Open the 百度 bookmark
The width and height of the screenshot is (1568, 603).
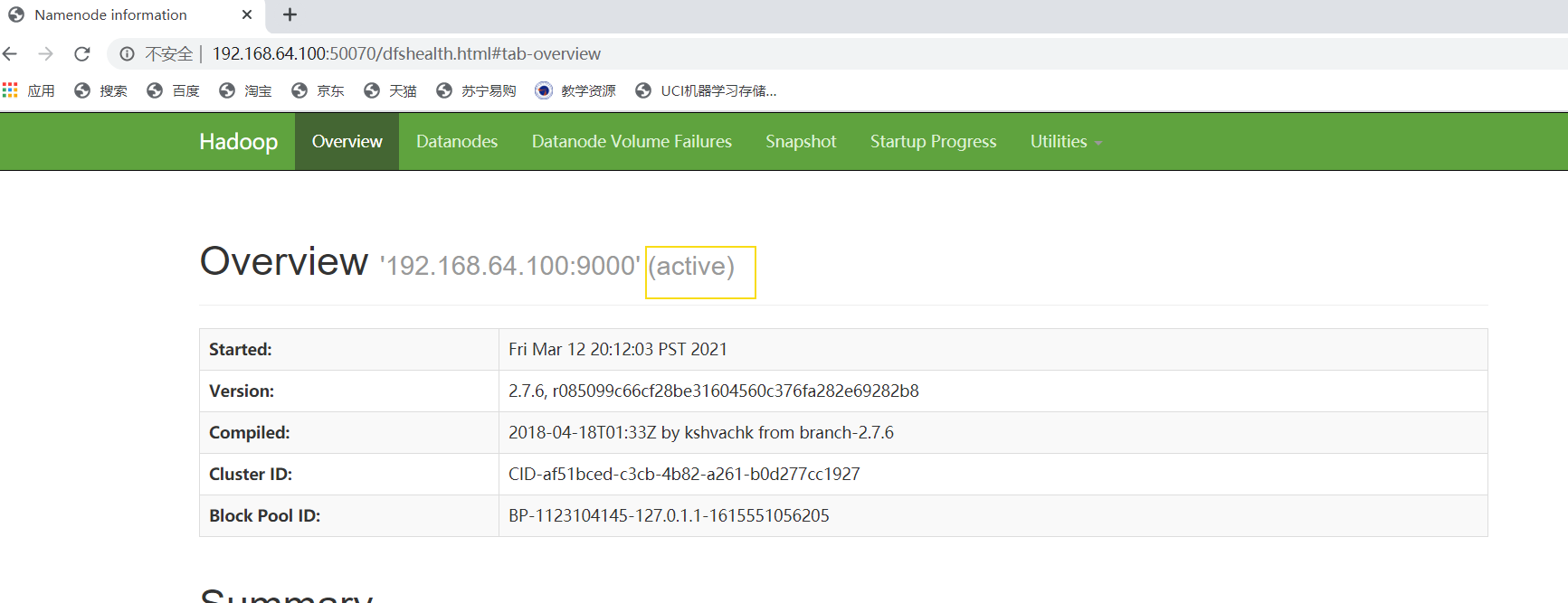coord(173,90)
